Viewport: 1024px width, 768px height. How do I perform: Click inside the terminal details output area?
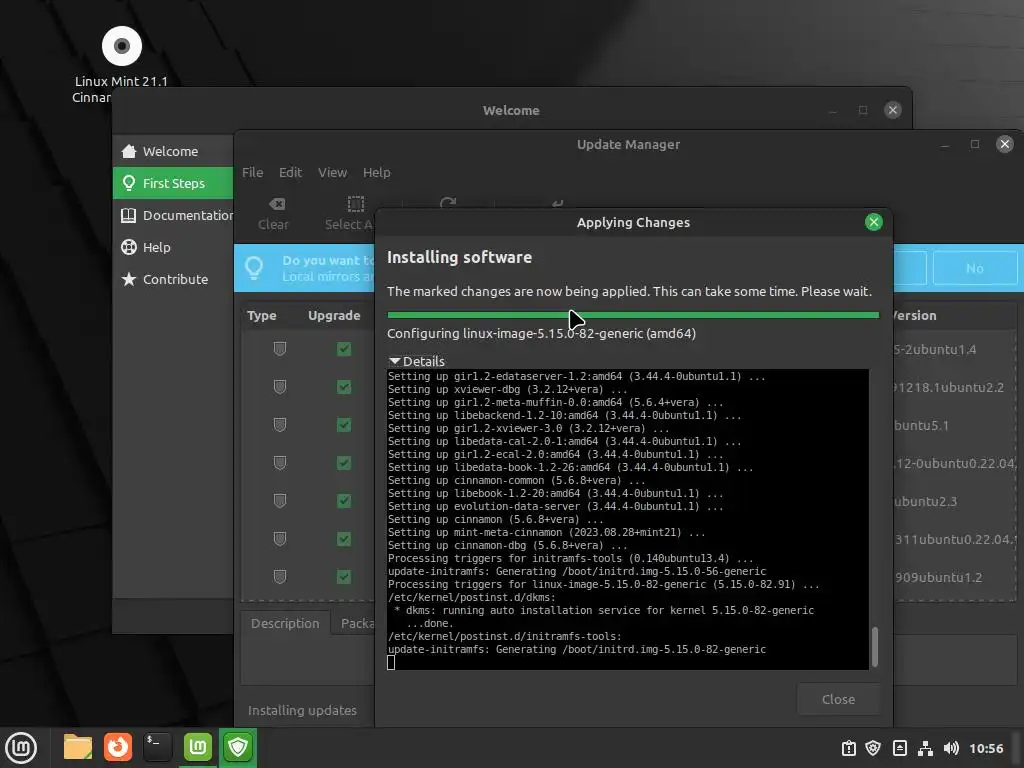pyautogui.click(x=628, y=519)
